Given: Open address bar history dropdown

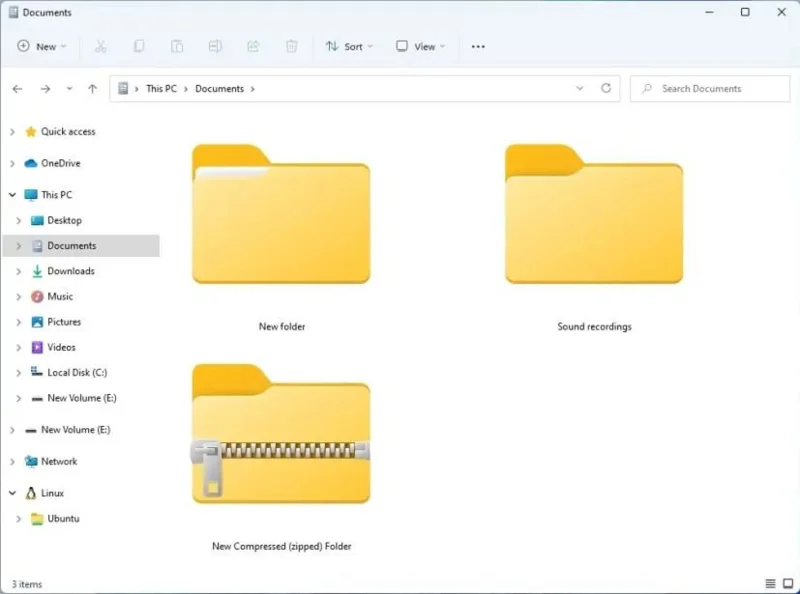Looking at the screenshot, I should [580, 88].
